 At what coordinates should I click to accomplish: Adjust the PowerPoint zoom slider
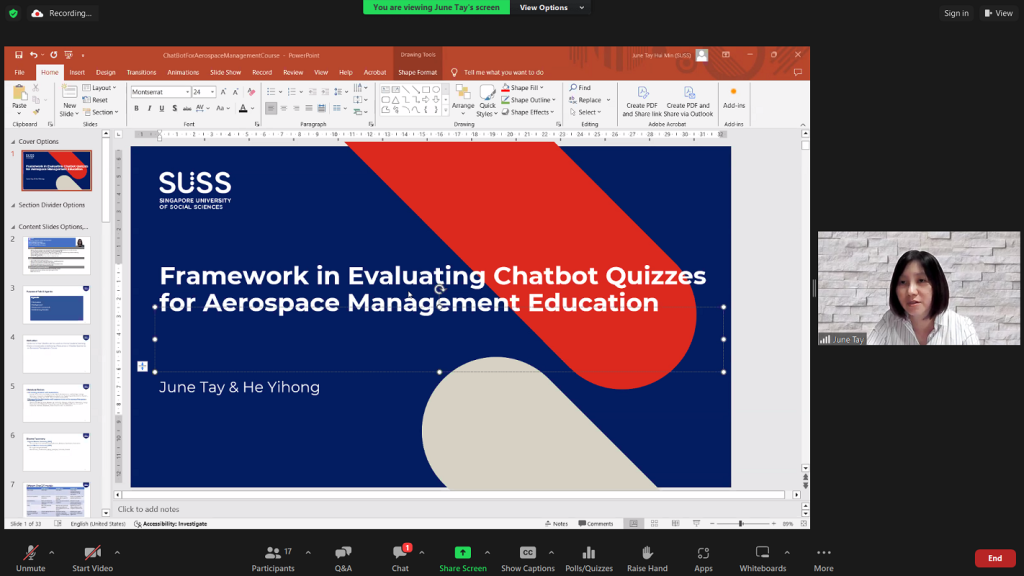coord(741,523)
